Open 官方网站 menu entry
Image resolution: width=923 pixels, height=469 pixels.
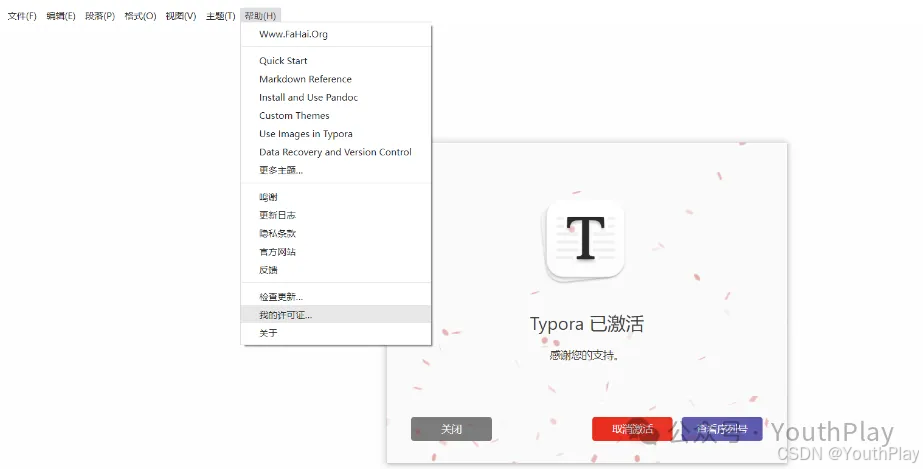336,252
